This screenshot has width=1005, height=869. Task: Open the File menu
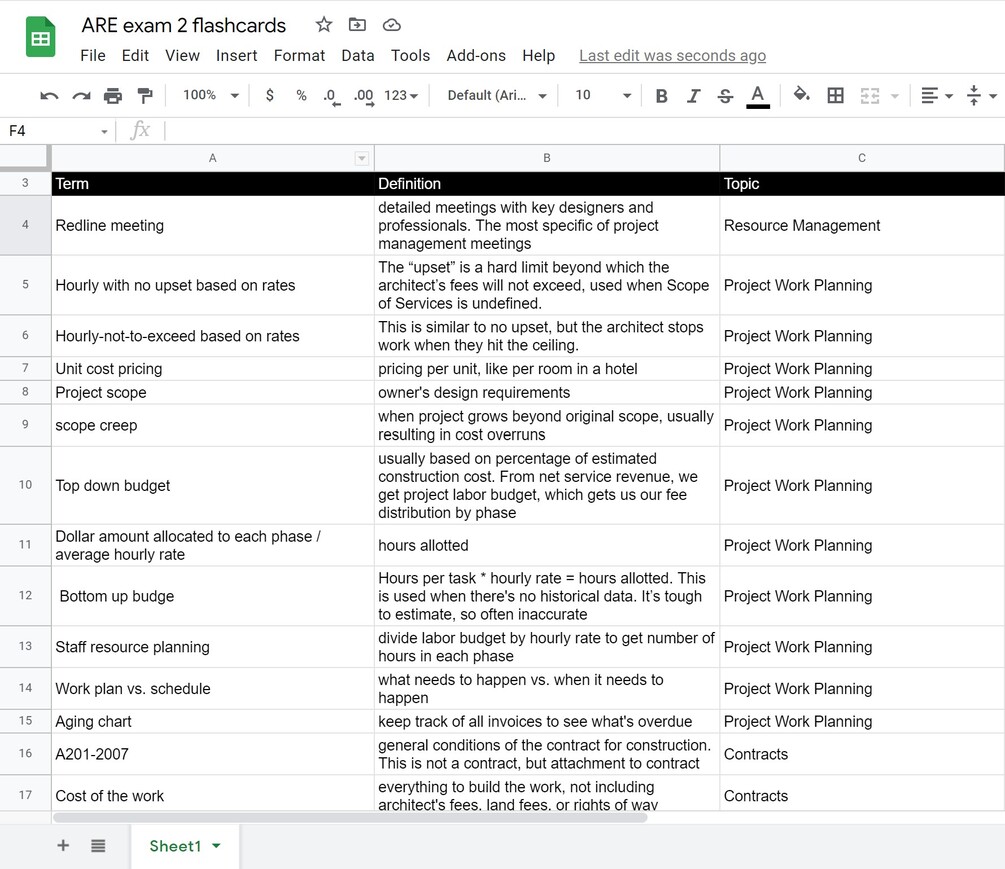(x=93, y=56)
